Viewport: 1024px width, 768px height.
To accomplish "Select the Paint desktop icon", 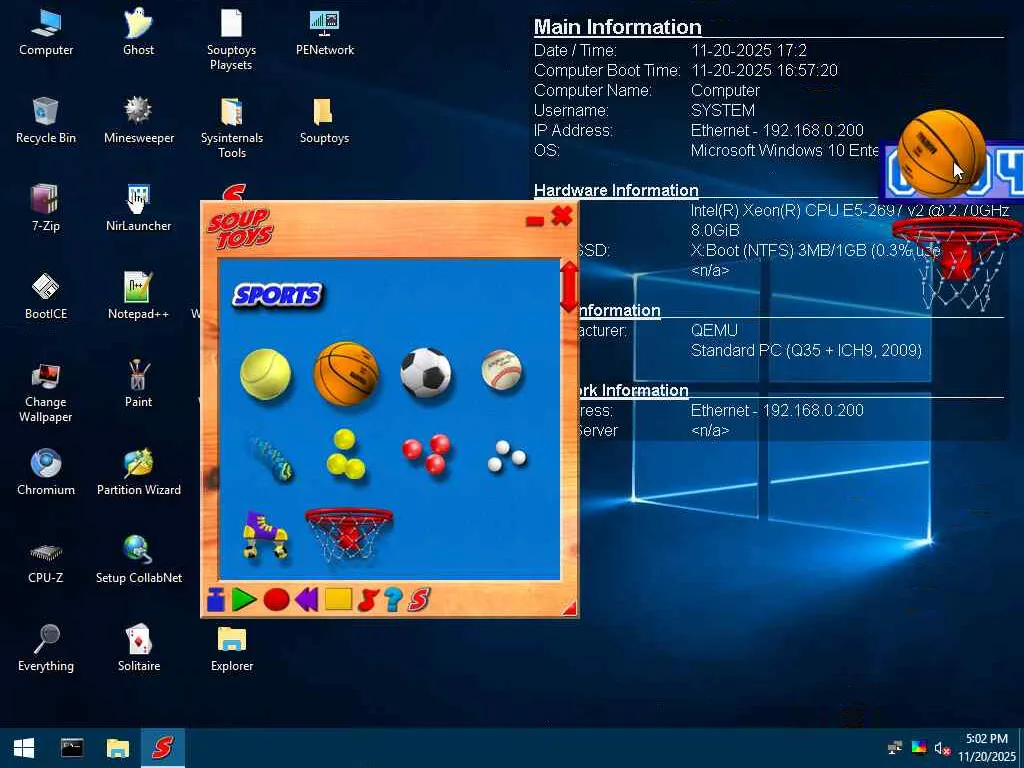I will click(x=138, y=385).
